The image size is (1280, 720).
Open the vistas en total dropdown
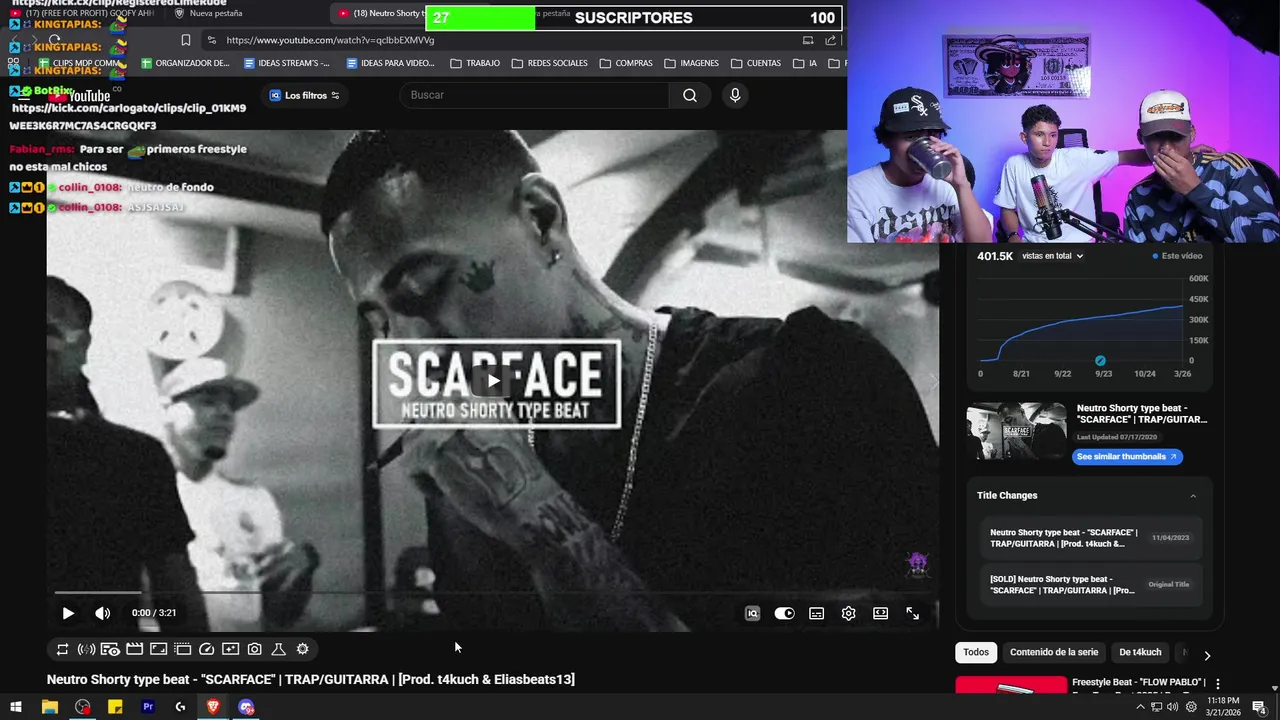[x=1052, y=256]
